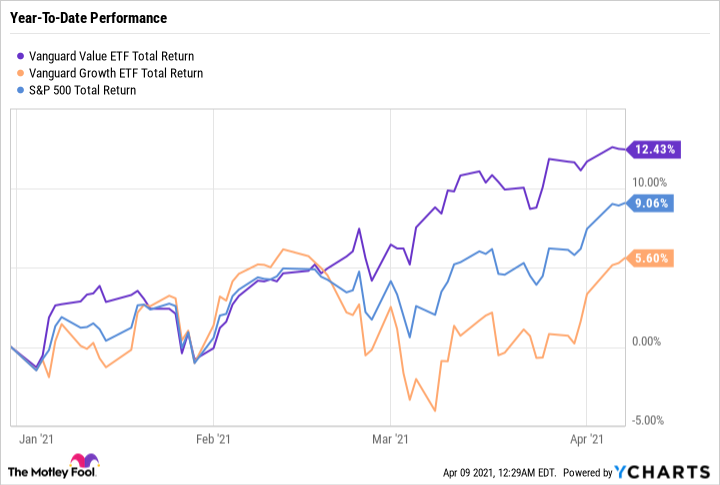Click the 10.00% y-axis label
The height and width of the screenshot is (485, 720).
pos(649,182)
